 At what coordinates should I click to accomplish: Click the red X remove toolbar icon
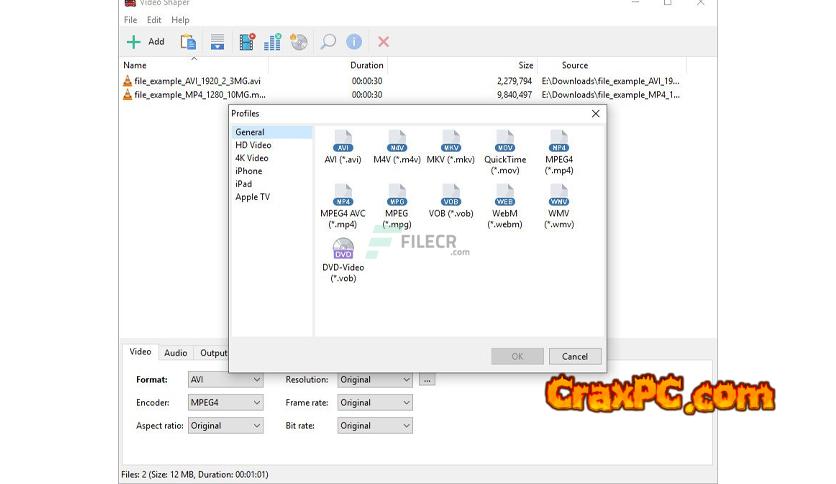tap(382, 42)
